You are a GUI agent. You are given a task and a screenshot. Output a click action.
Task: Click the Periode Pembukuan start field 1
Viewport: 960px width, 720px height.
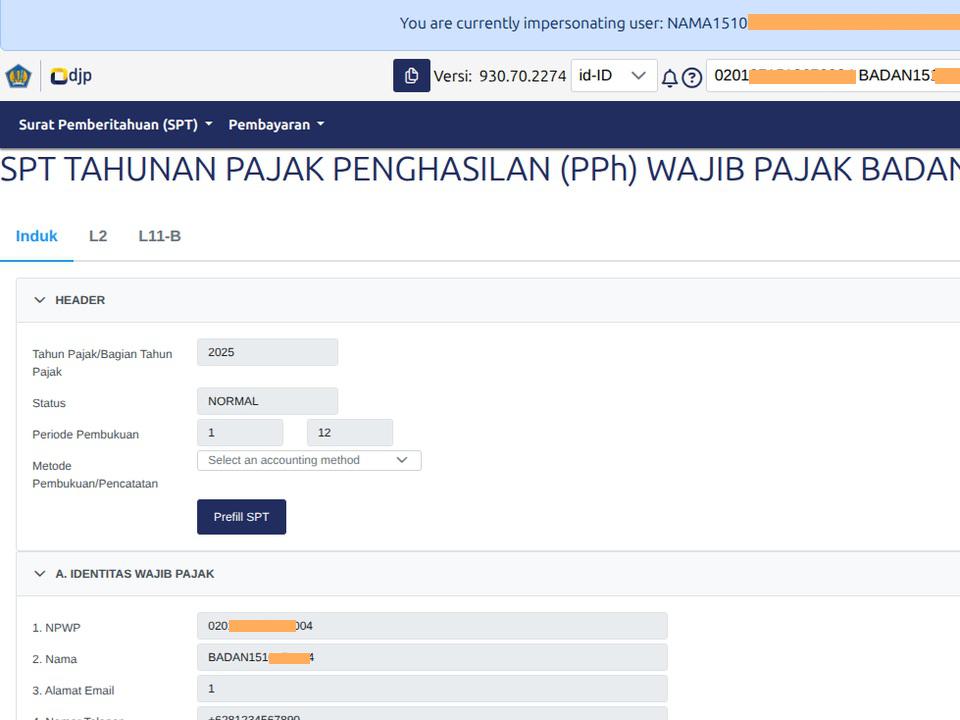pyautogui.click(x=240, y=433)
